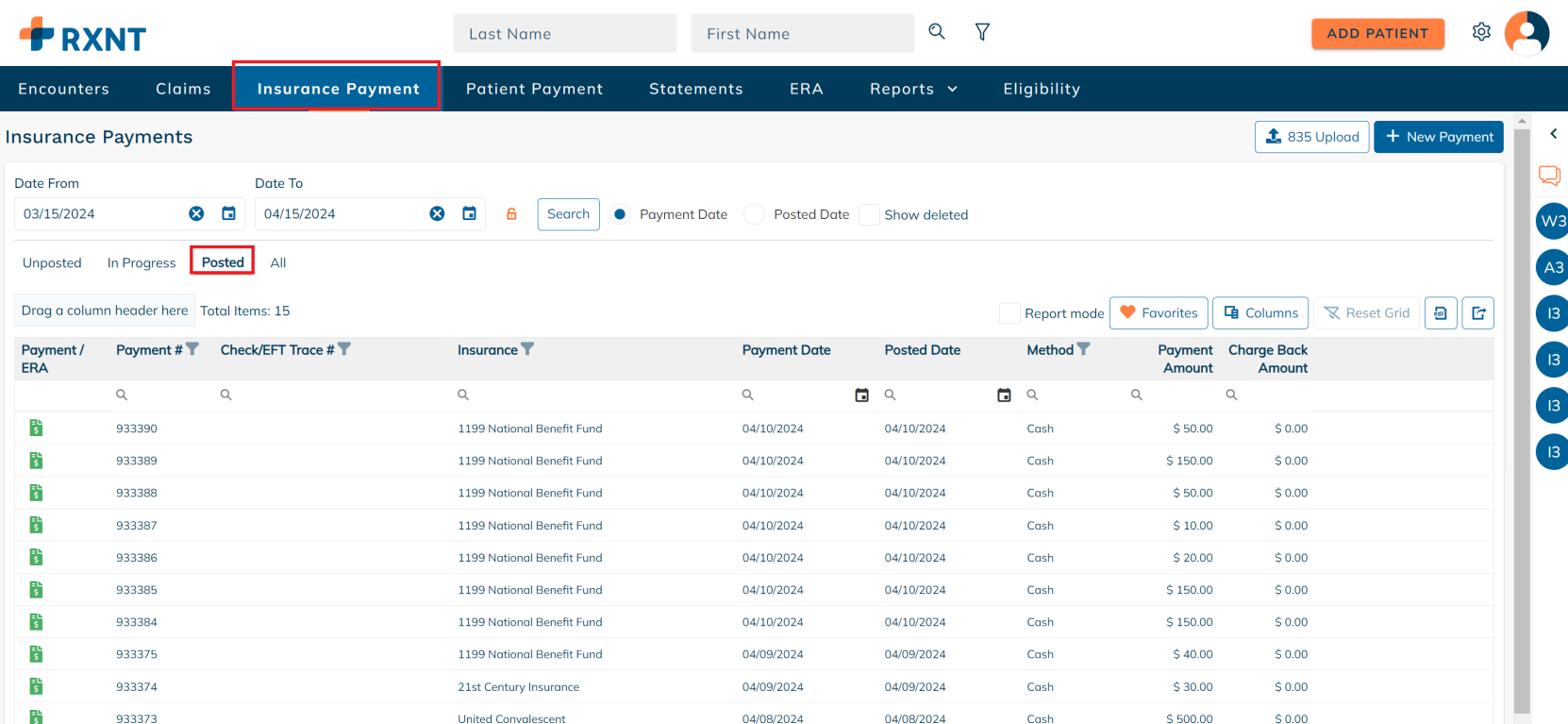
Task: Sort by Payment Date column header
Action: pyautogui.click(x=787, y=350)
